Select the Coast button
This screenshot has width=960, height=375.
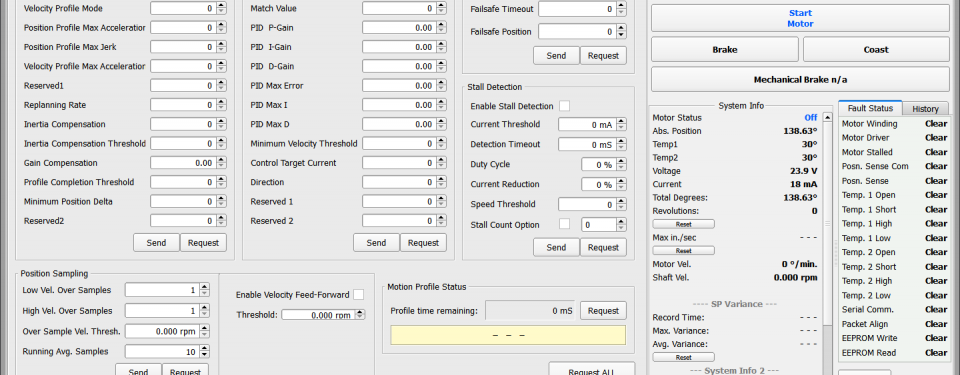pyautogui.click(x=876, y=50)
